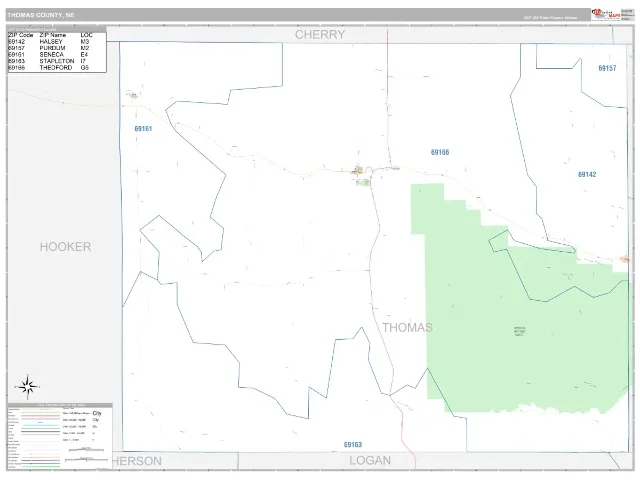Select location code G5 in the table
The width and height of the screenshot is (640, 480).
[x=84, y=68]
